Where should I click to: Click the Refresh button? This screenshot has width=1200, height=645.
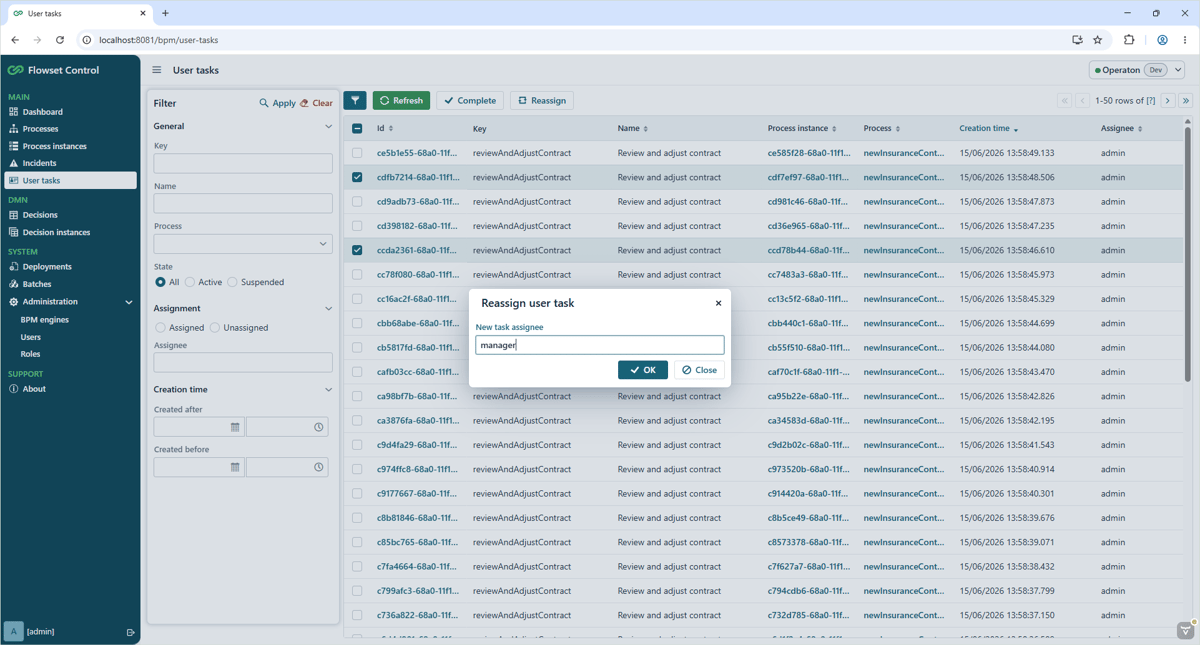click(401, 101)
